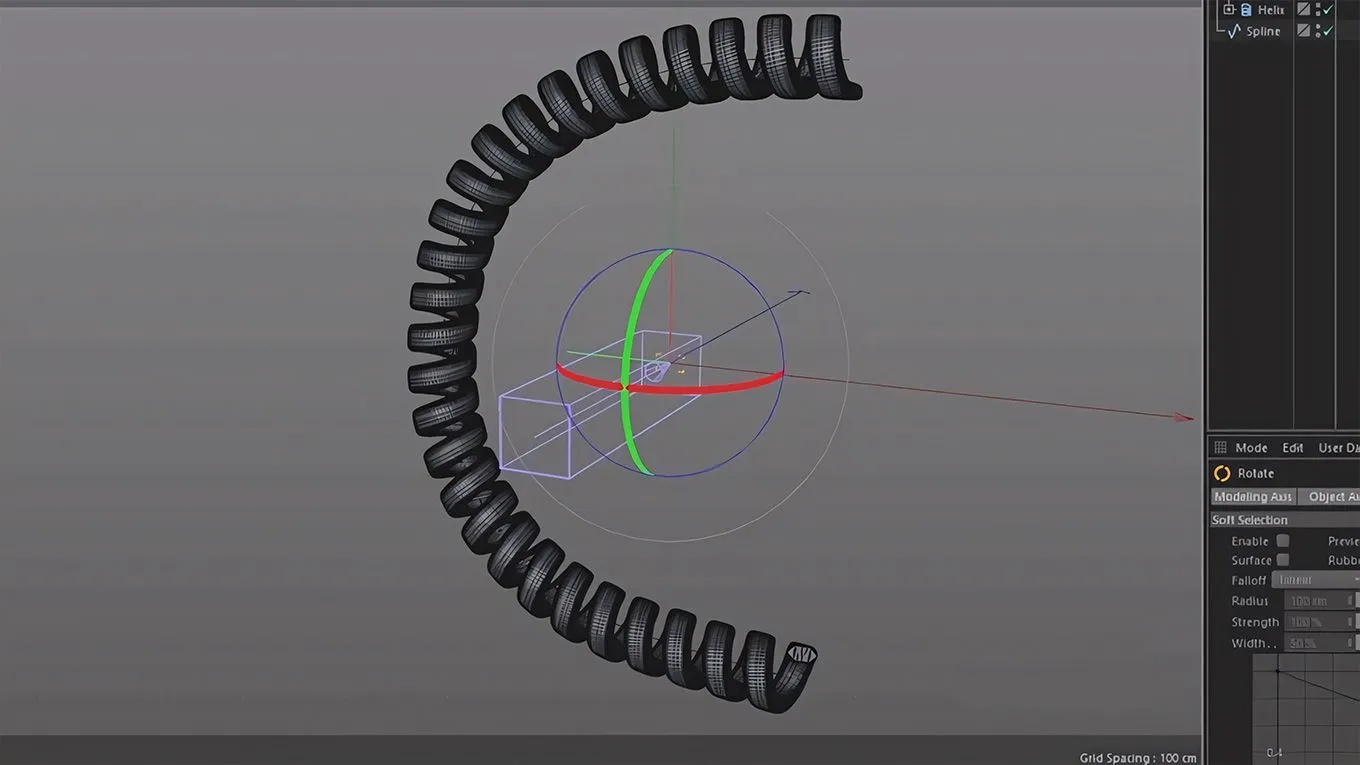Toggle the green checkmark beside Helix
The width and height of the screenshot is (1360, 765).
coord(1326,9)
